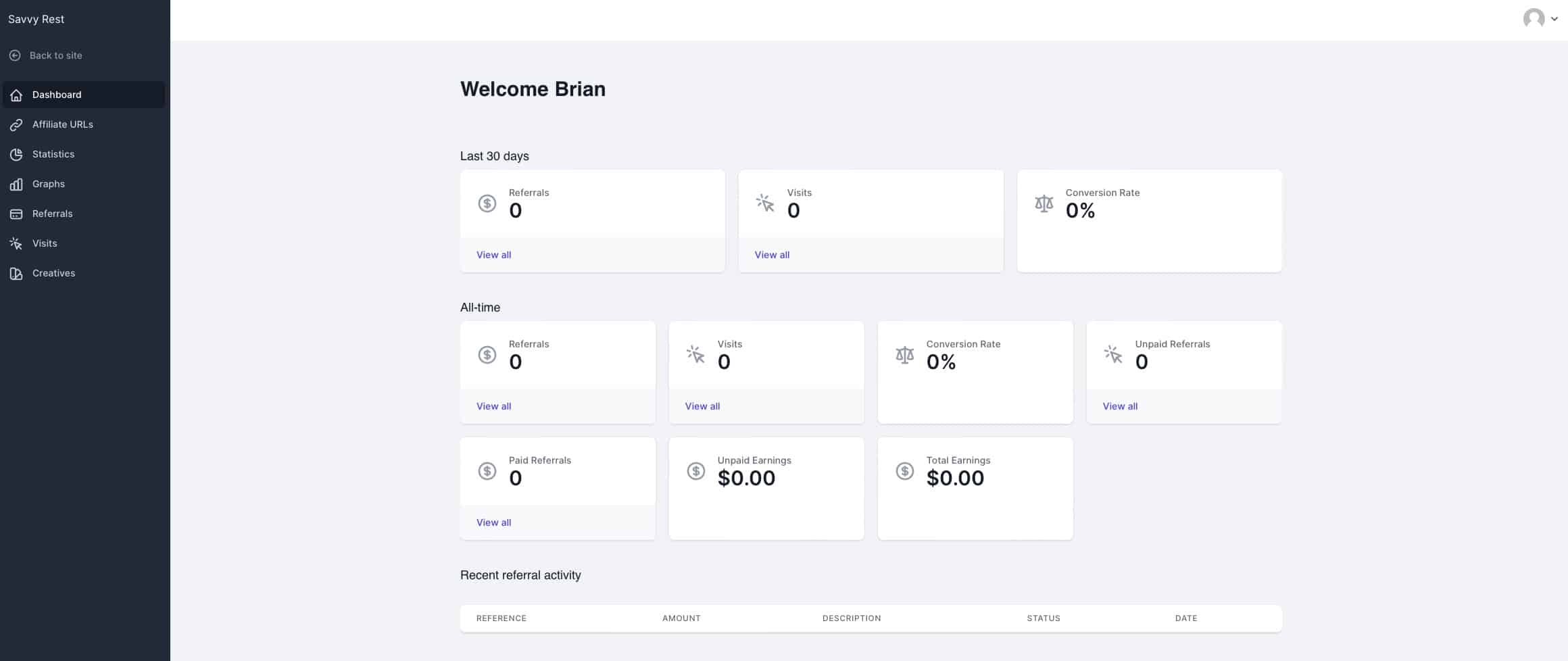Screen dimensions: 1568x661
Task: Click the DESCRIPTION column header
Action: [852, 618]
